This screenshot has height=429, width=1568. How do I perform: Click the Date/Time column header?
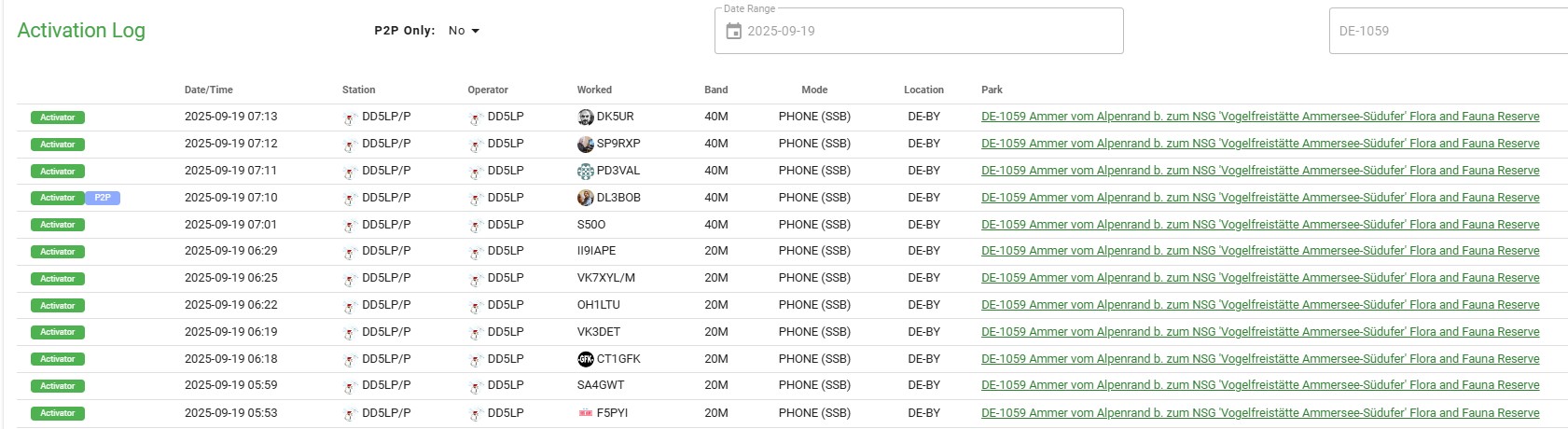point(209,90)
